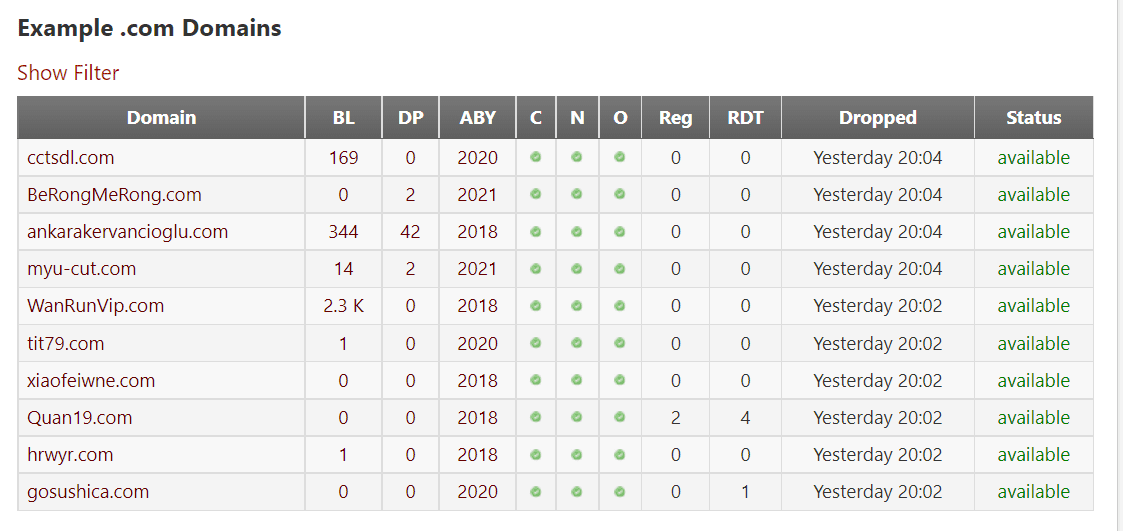The image size is (1123, 531).
Task: Click green C status dot for Quan19.com
Action: coord(536,417)
